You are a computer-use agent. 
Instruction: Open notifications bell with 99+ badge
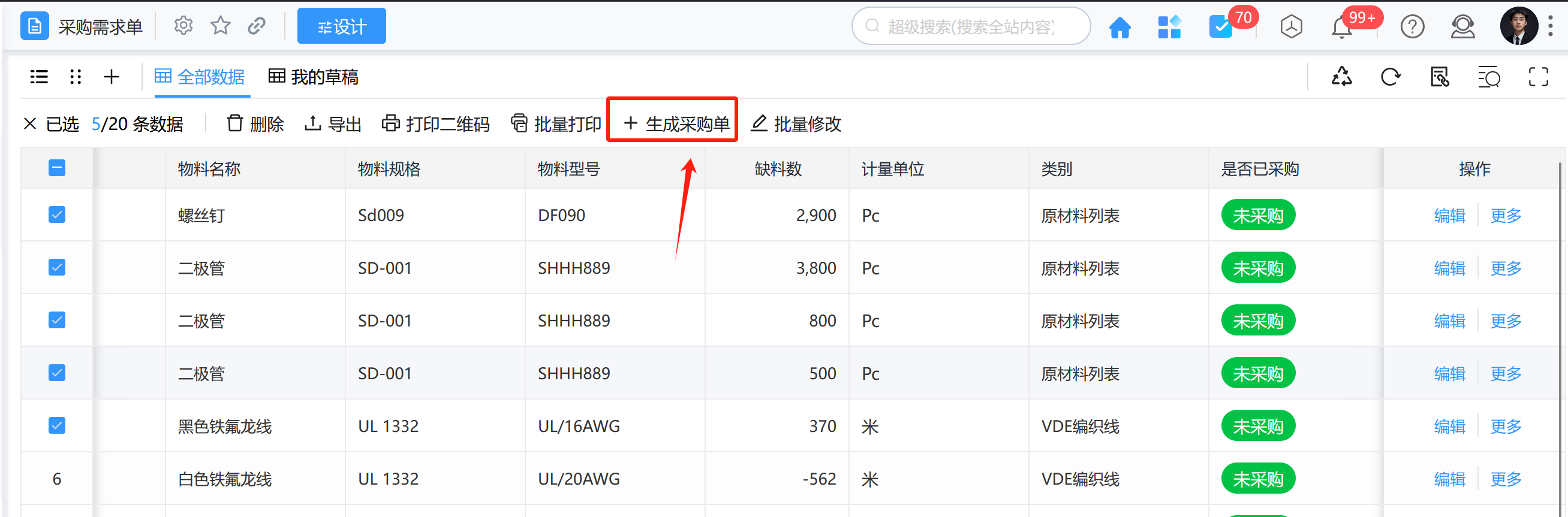point(1341,28)
